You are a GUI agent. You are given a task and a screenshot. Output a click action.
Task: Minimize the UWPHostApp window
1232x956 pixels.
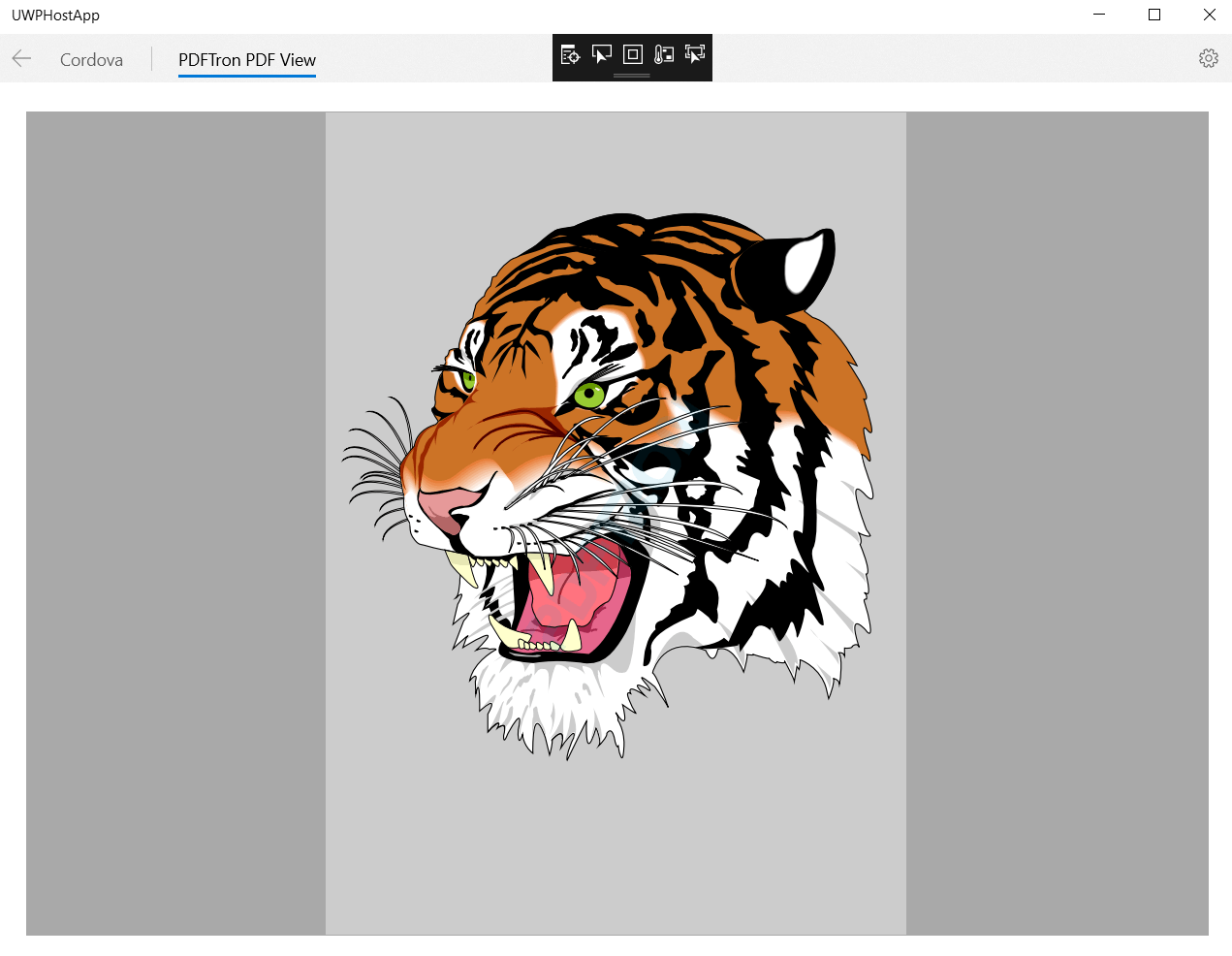[x=1099, y=15]
